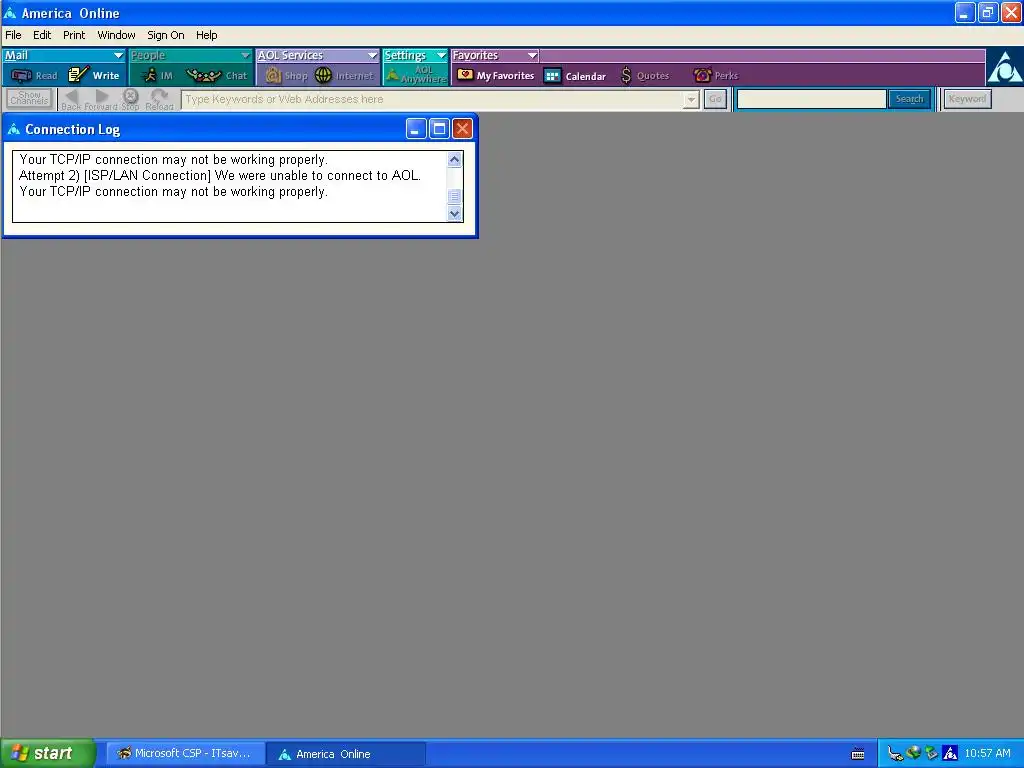Toggle Show Channels button
1024x768 pixels.
pos(29,99)
